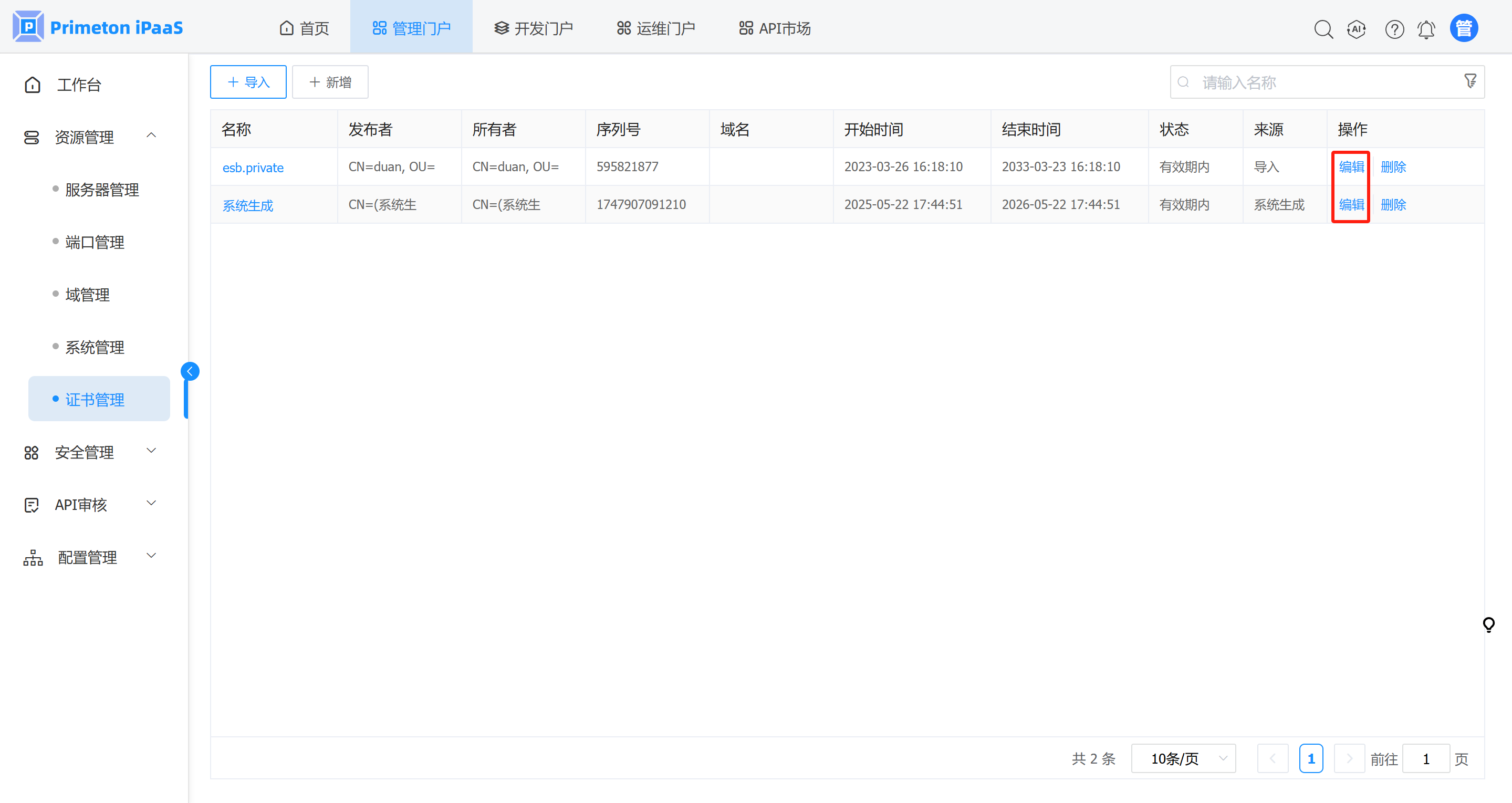Click the help question mark icon
Image resolution: width=1512 pixels, height=803 pixels.
pos(1394,29)
